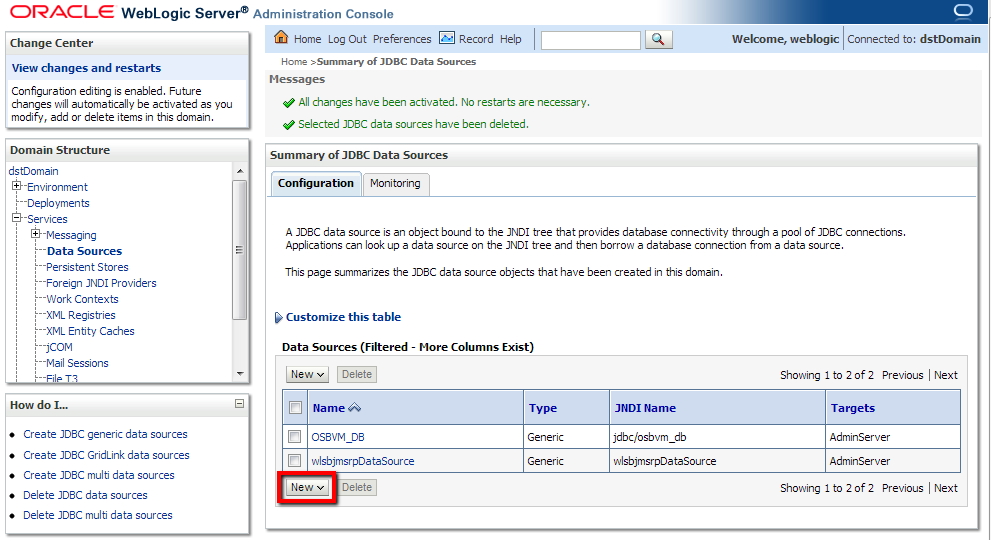Check the OSBVM_DB row checkbox
The width and height of the screenshot is (991, 540).
(295, 437)
